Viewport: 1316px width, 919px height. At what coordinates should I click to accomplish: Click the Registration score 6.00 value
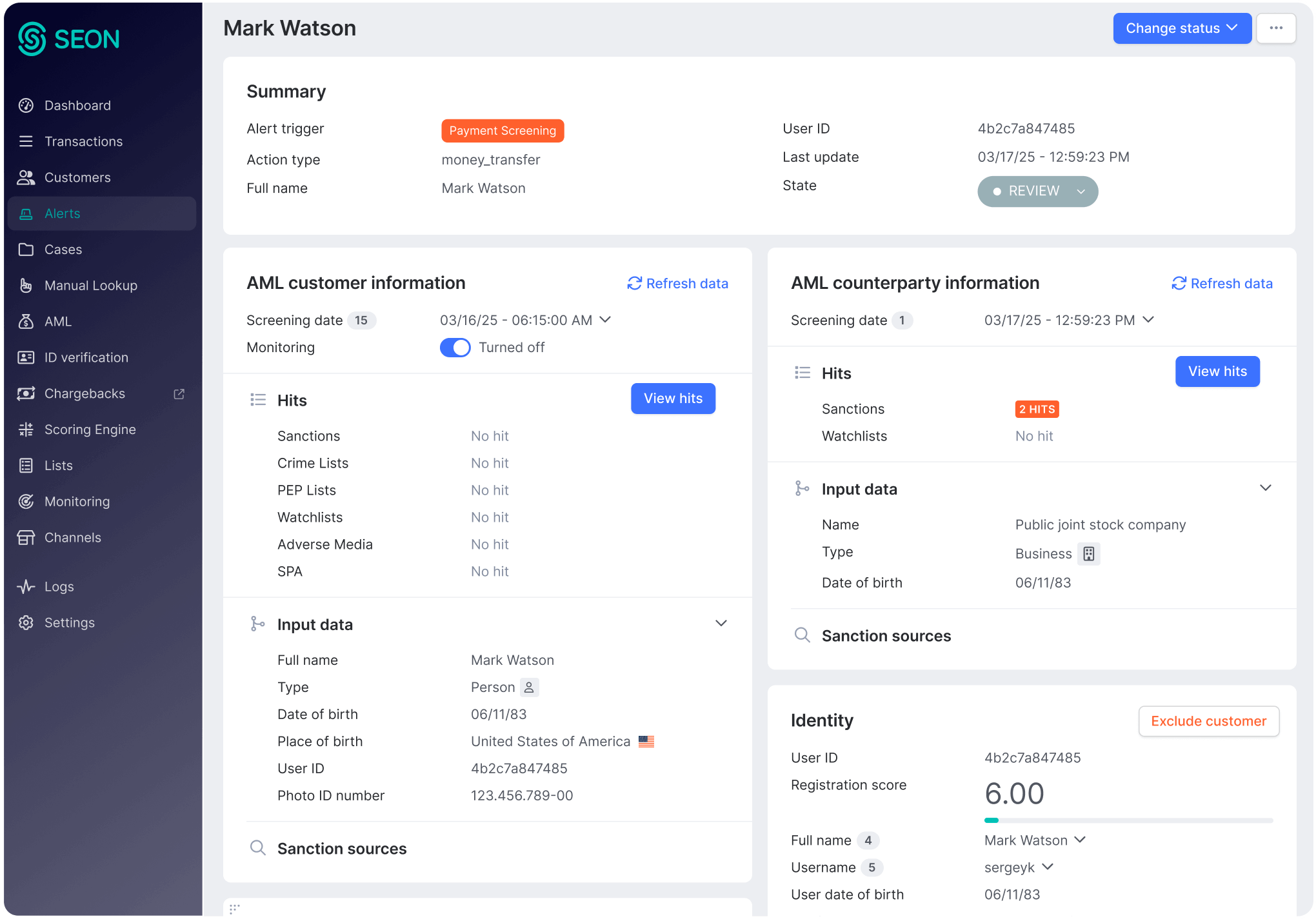pyautogui.click(x=1014, y=793)
